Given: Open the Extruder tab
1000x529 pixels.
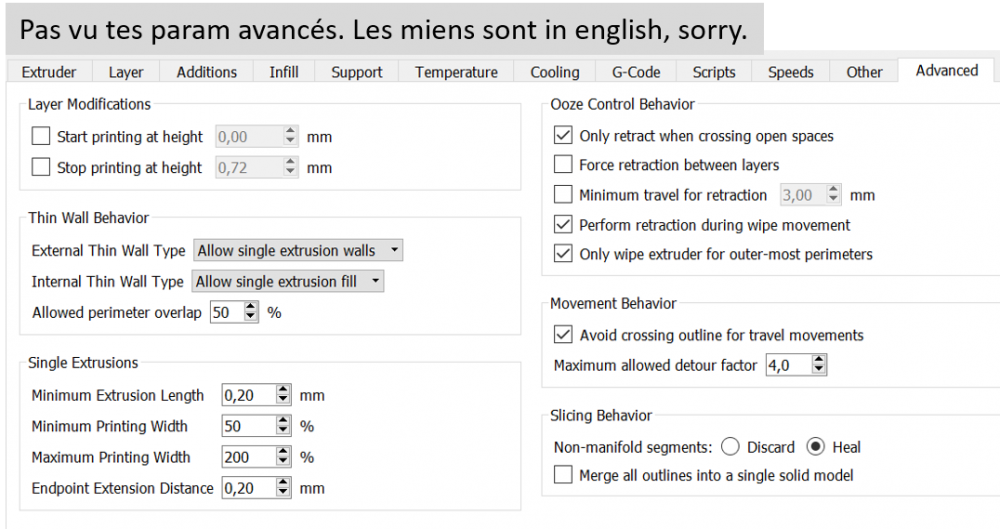Looking at the screenshot, I should point(49,72).
